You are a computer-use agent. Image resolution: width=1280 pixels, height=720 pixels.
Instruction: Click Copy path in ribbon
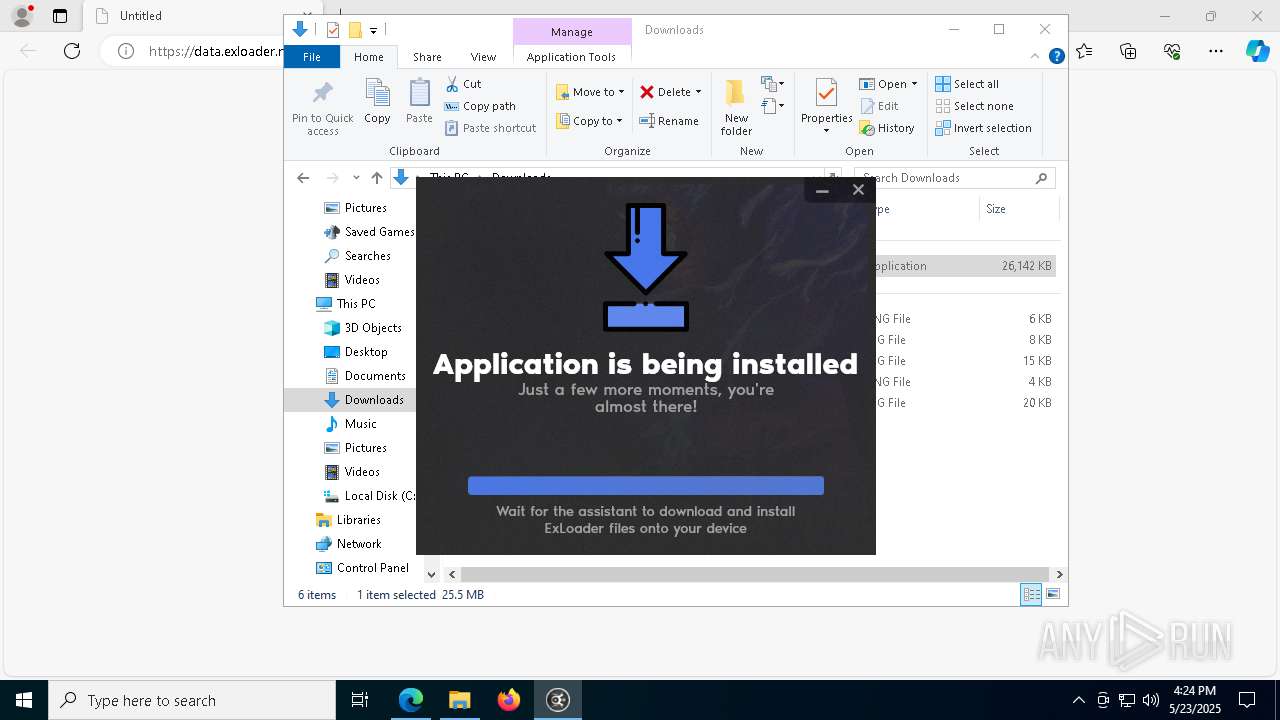[x=480, y=106]
